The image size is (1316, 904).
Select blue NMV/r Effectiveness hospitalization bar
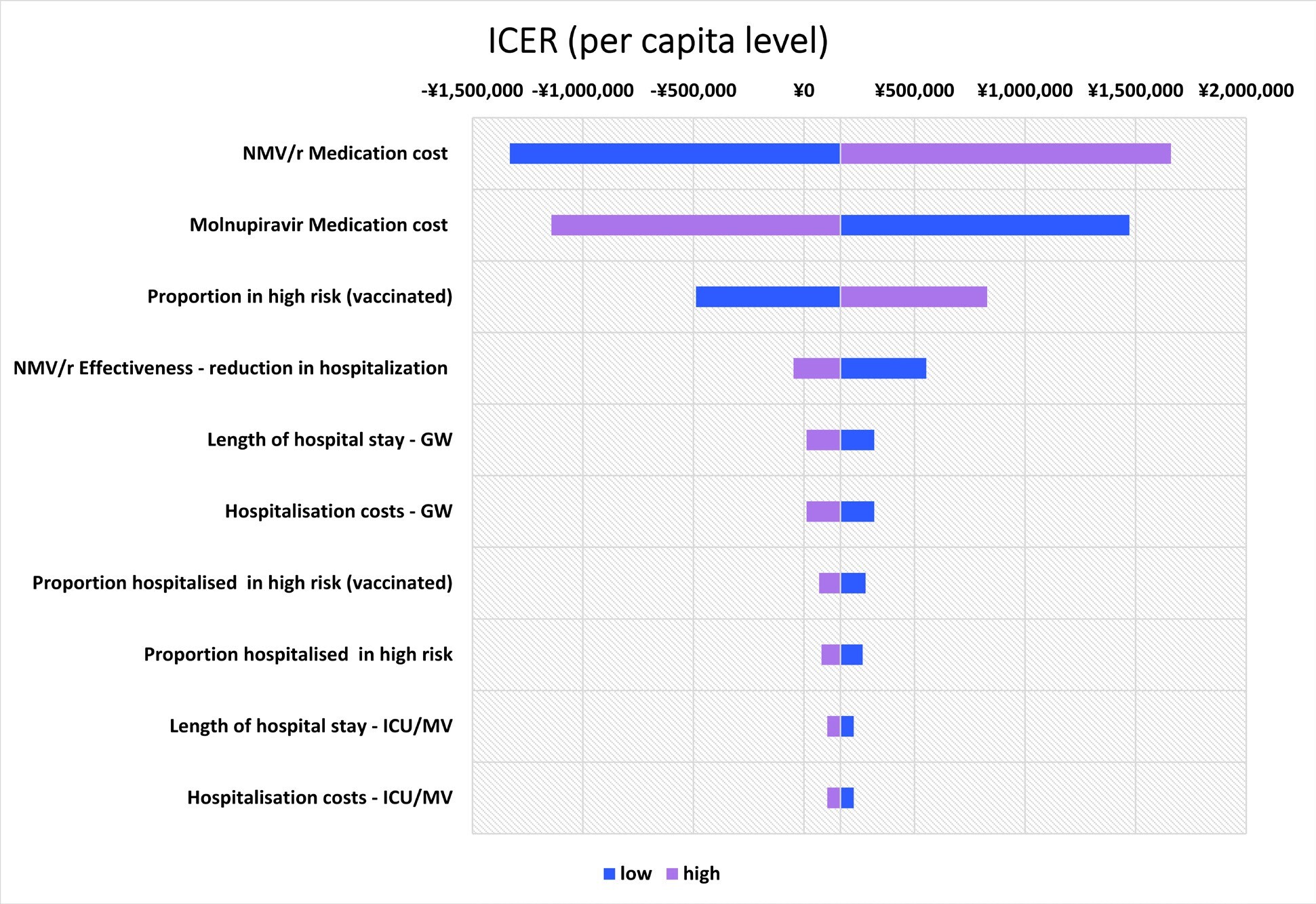click(883, 368)
